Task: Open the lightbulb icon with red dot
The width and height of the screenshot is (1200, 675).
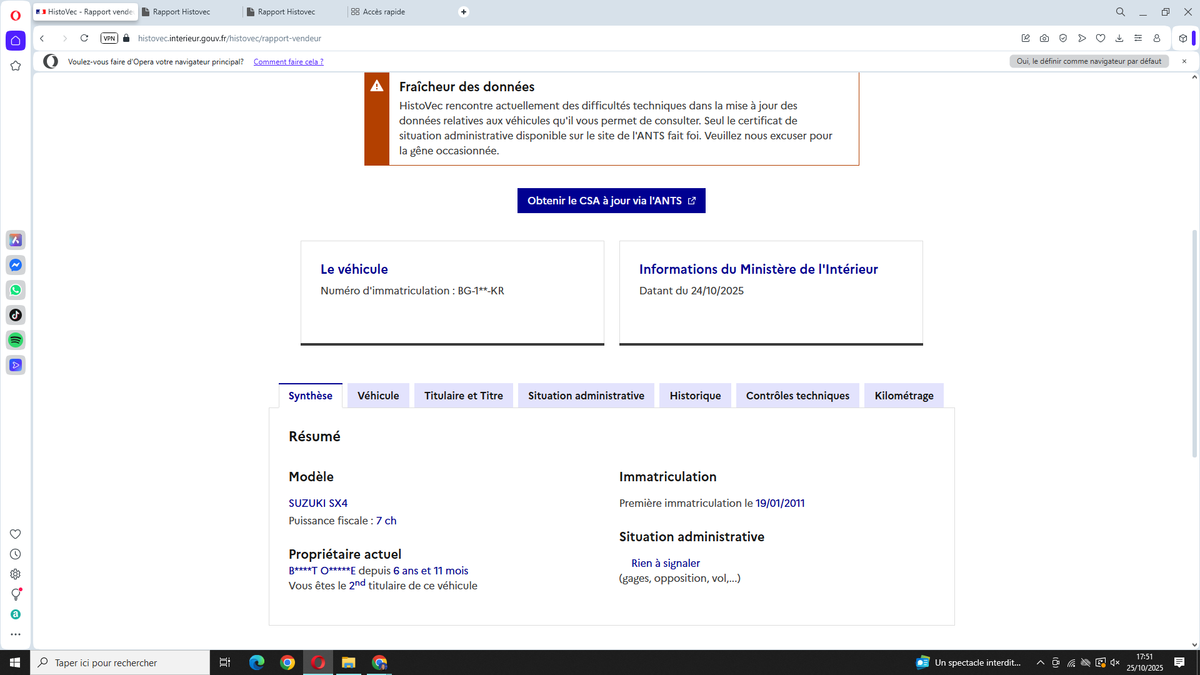Action: [15, 594]
